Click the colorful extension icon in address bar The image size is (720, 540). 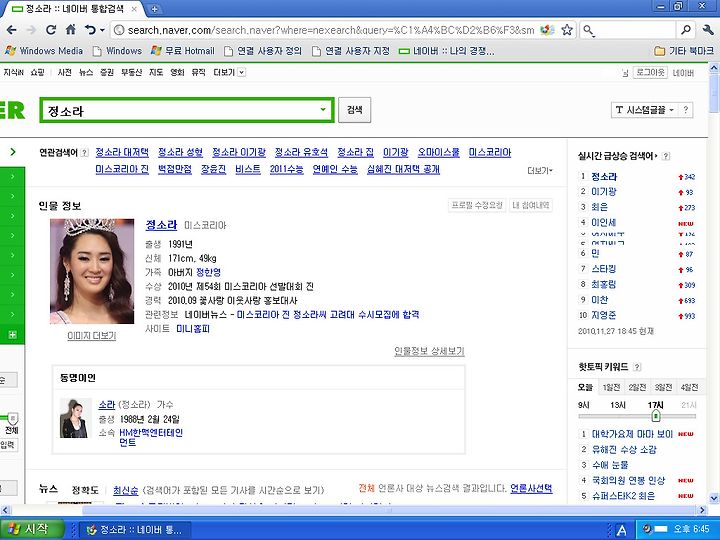(x=547, y=30)
